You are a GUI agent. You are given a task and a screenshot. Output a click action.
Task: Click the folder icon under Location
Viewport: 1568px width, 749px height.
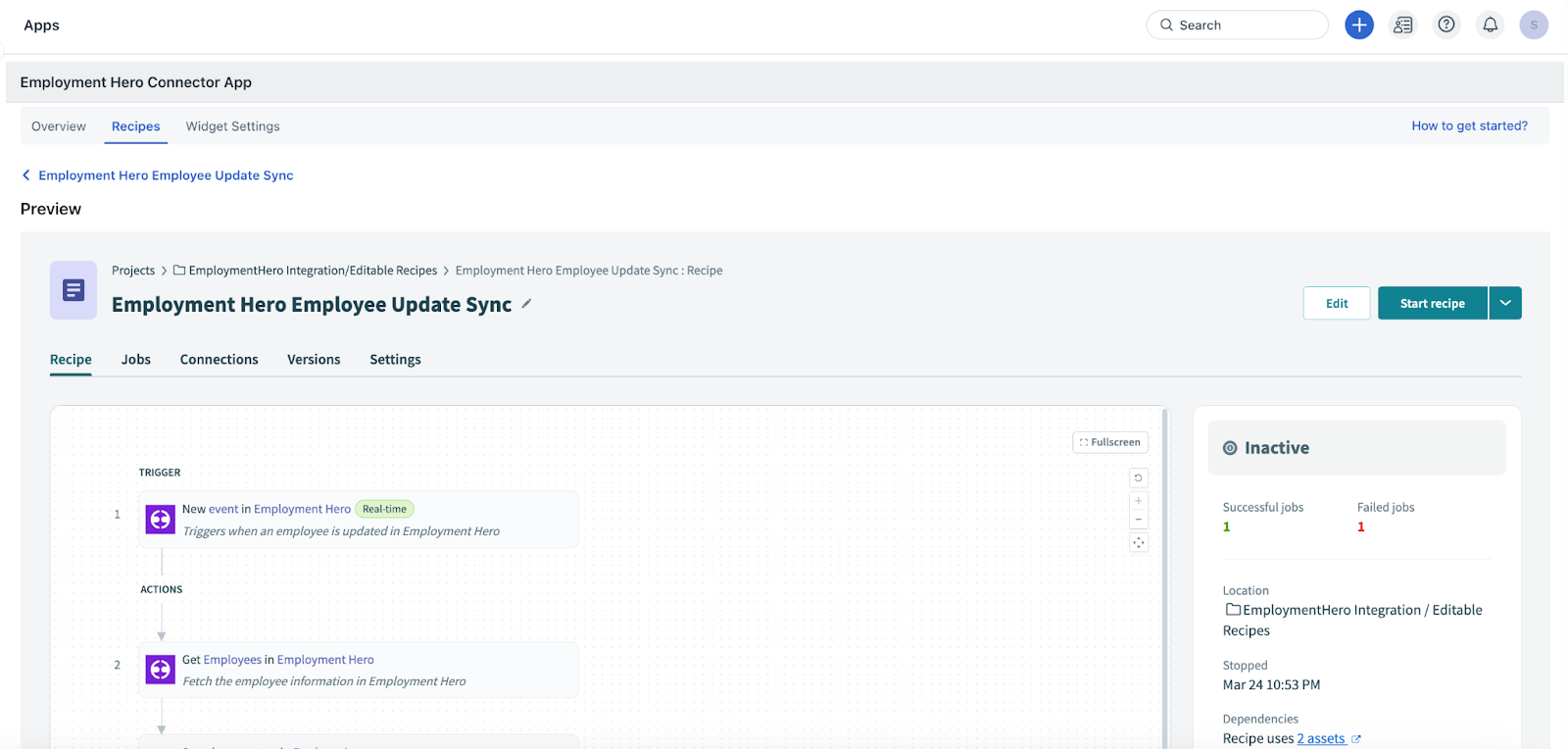(1233, 610)
